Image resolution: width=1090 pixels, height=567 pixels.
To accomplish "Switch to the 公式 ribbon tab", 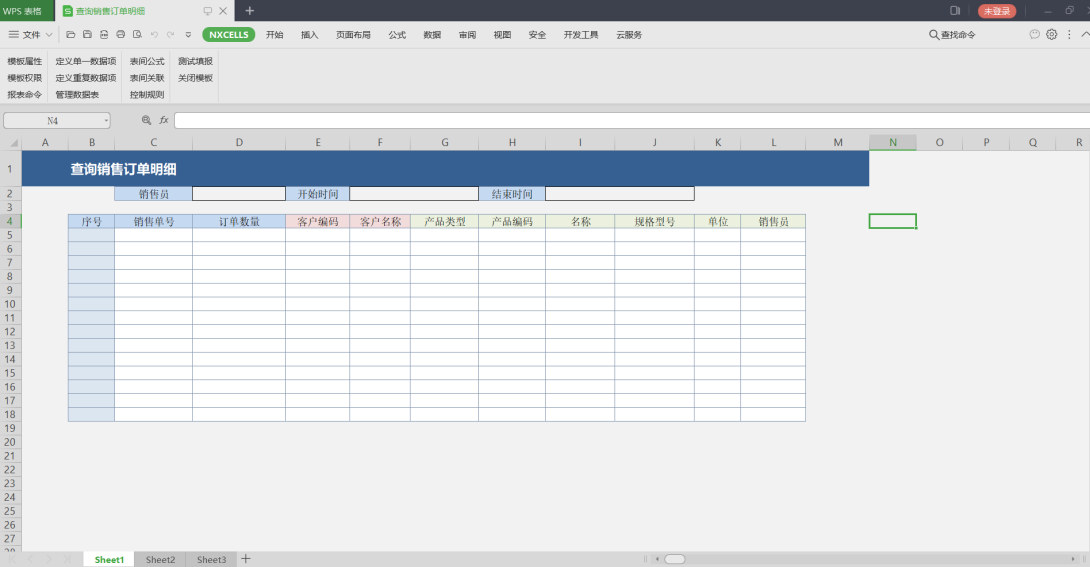I will coord(397,35).
